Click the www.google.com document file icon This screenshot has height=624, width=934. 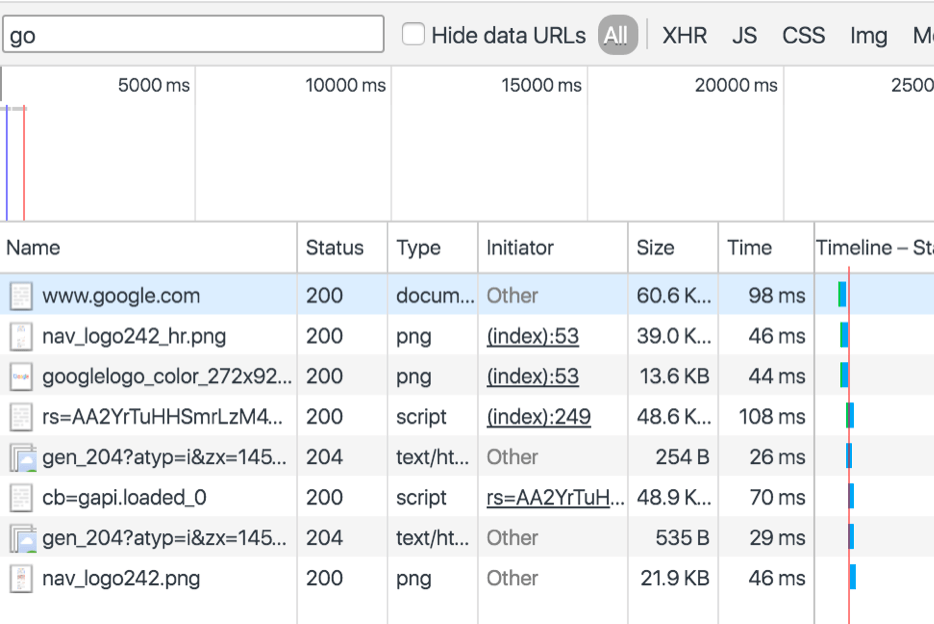coord(21,296)
